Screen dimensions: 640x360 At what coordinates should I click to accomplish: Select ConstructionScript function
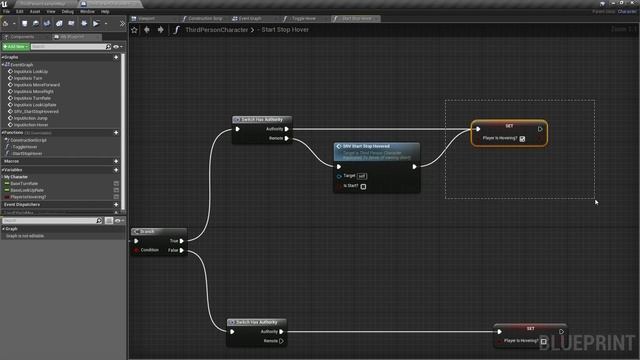tap(27, 140)
